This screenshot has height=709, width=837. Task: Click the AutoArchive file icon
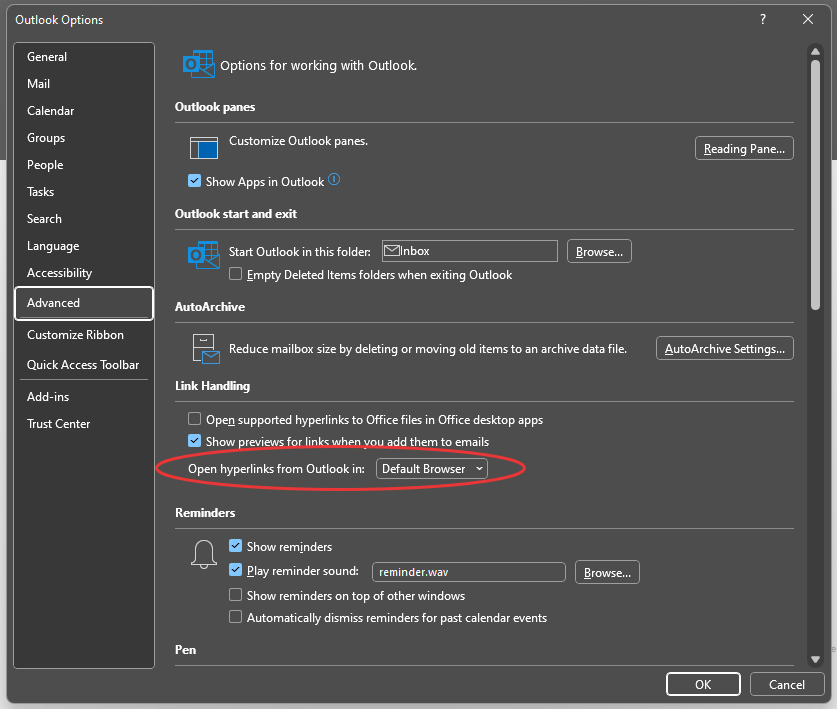tap(206, 349)
